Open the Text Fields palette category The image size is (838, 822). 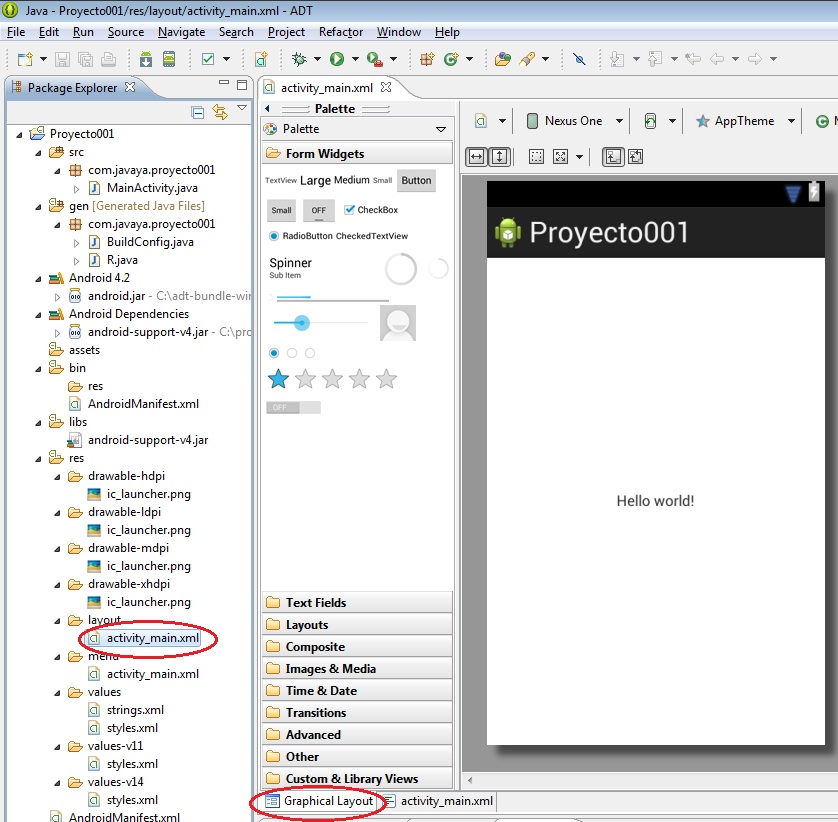[x=357, y=602]
